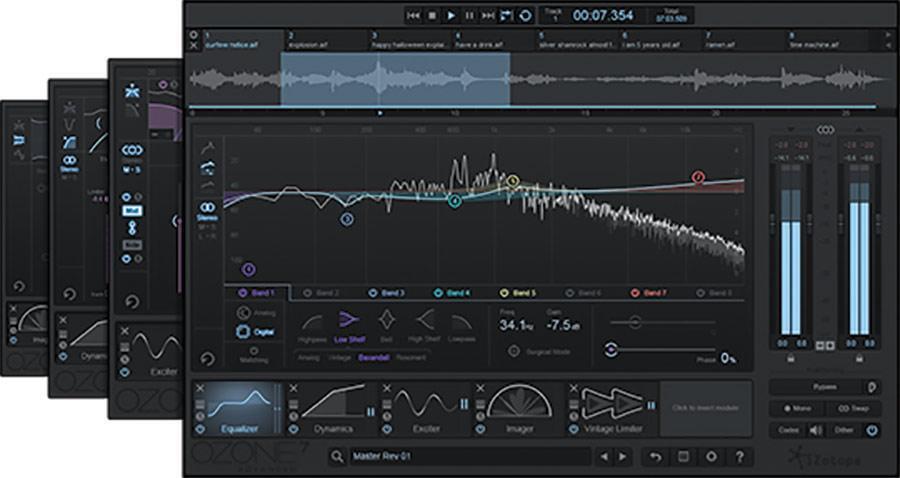Screen dimensions: 900x478
Task: Select Stereo channel mode in equalizer
Action: tap(207, 211)
